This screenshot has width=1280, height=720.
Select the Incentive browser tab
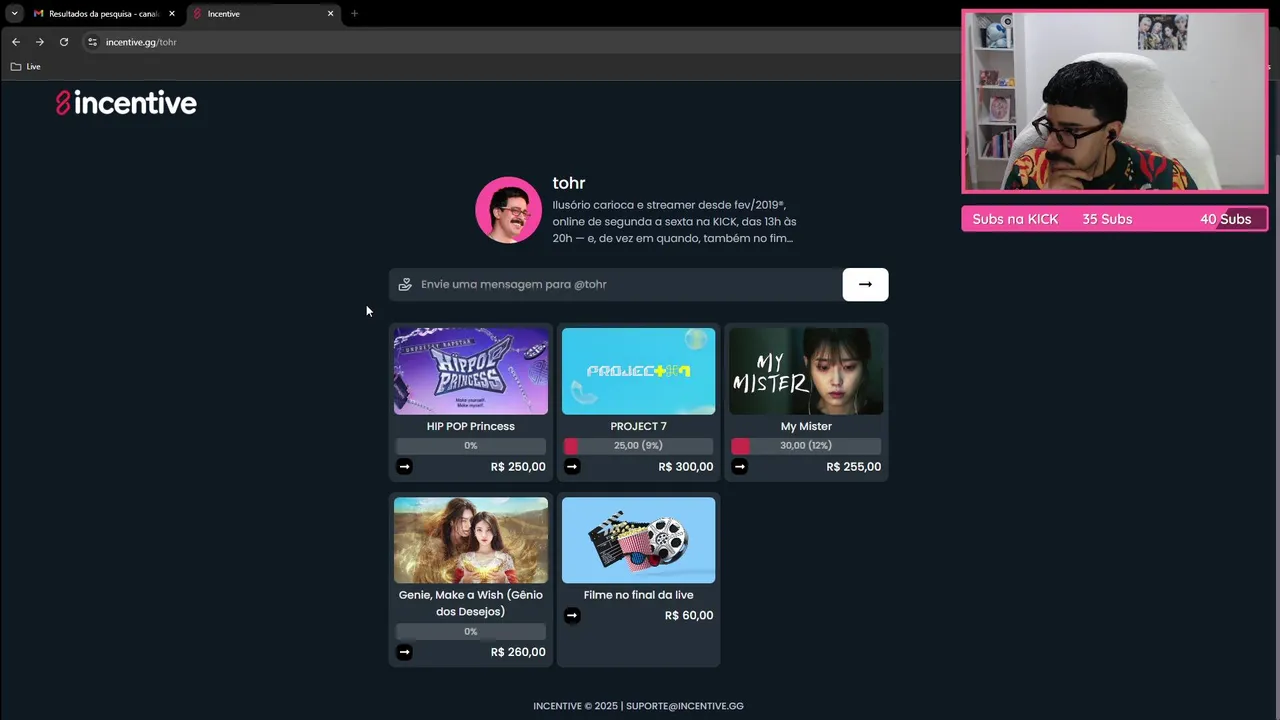pos(263,14)
